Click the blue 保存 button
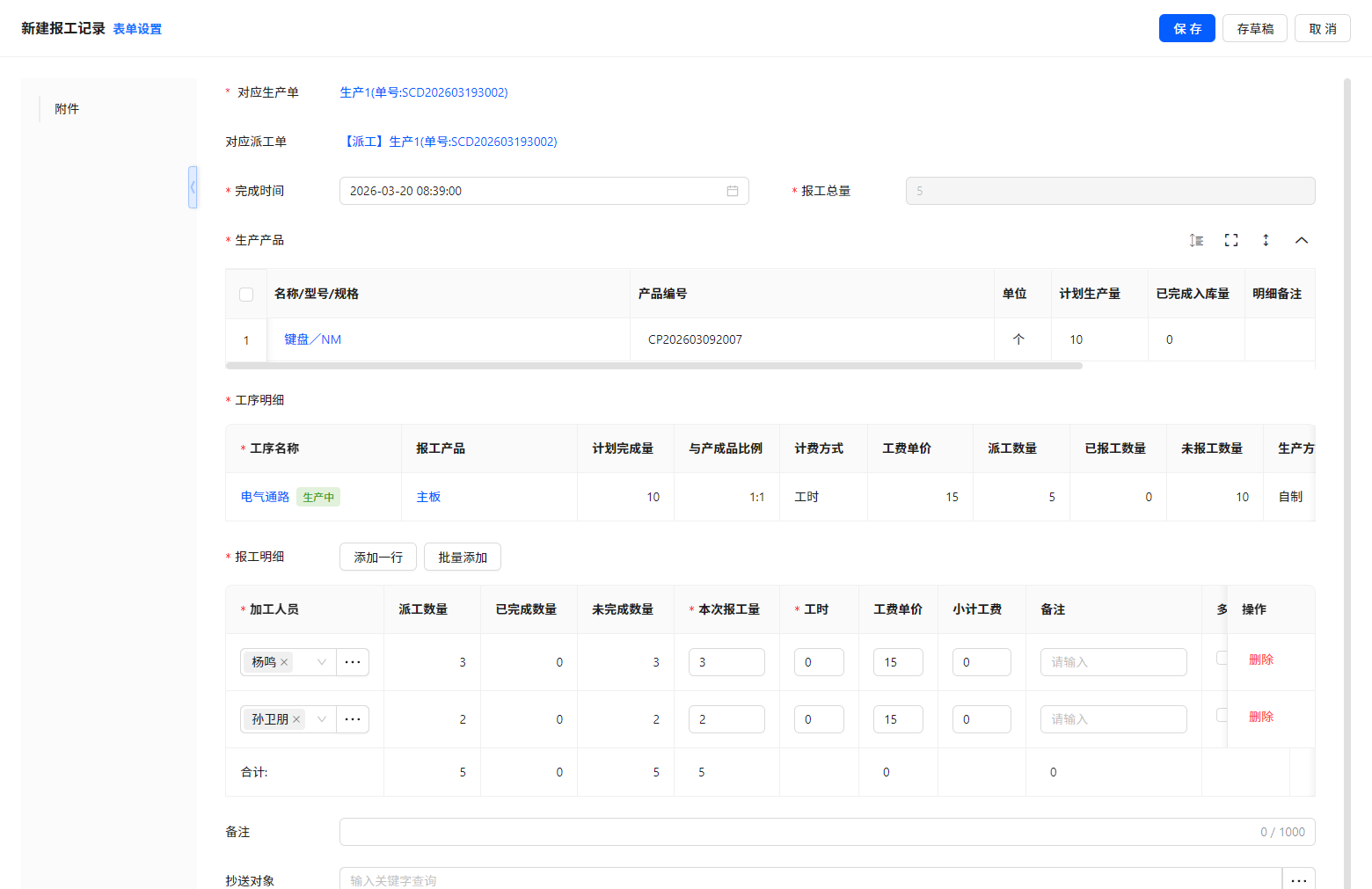 point(1186,28)
